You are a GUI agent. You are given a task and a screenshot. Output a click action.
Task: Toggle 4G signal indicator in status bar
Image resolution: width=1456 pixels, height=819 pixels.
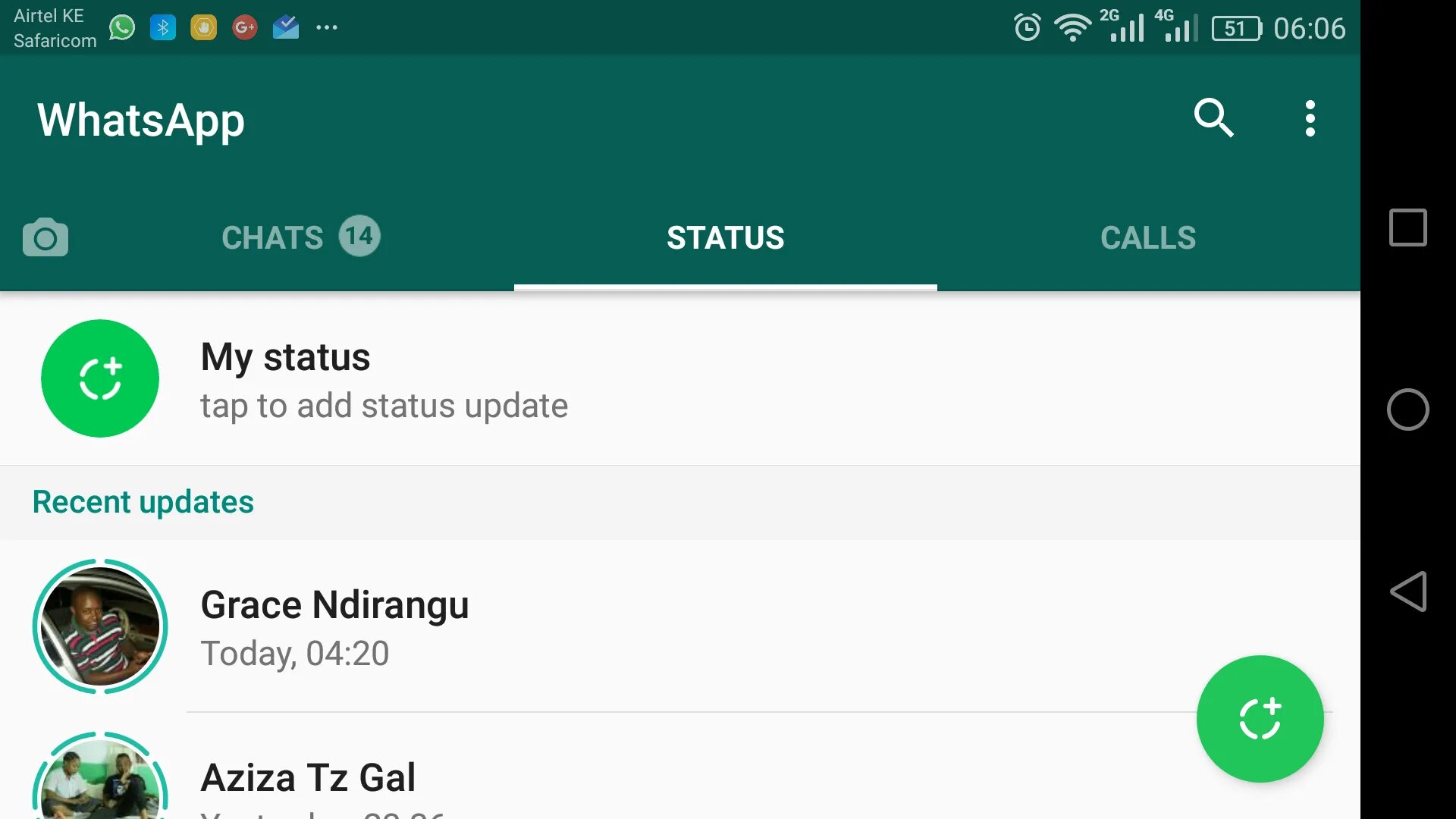click(1173, 27)
